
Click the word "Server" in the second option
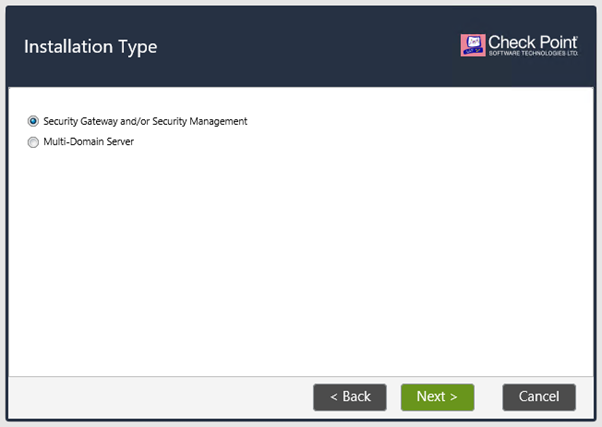click(118, 142)
